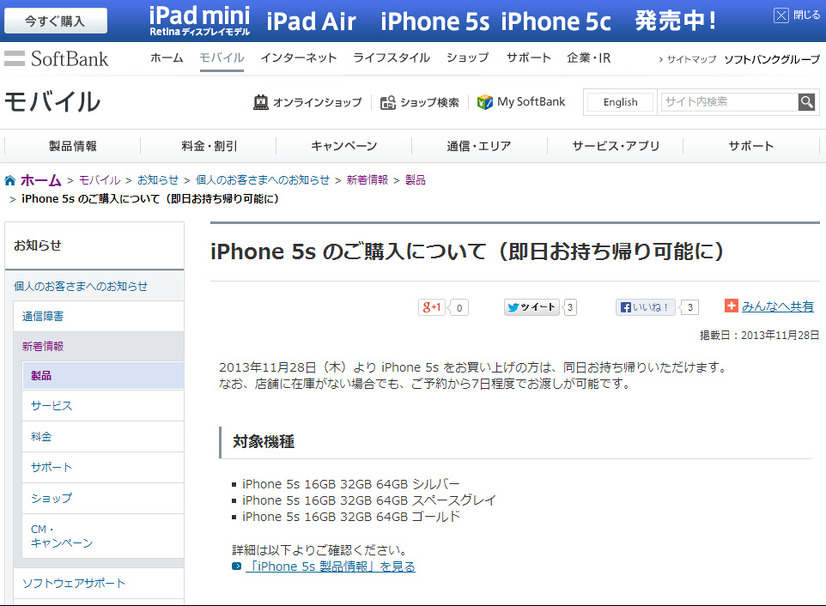Select 料金 in sidebar
Screen dimensions: 826x606
(103, 436)
